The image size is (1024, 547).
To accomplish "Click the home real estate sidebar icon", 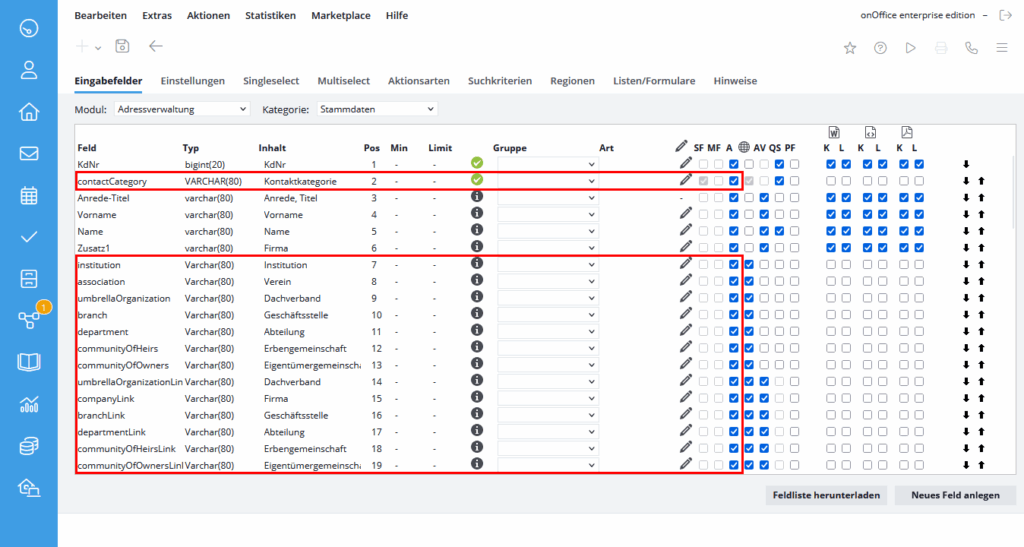I will [29, 111].
